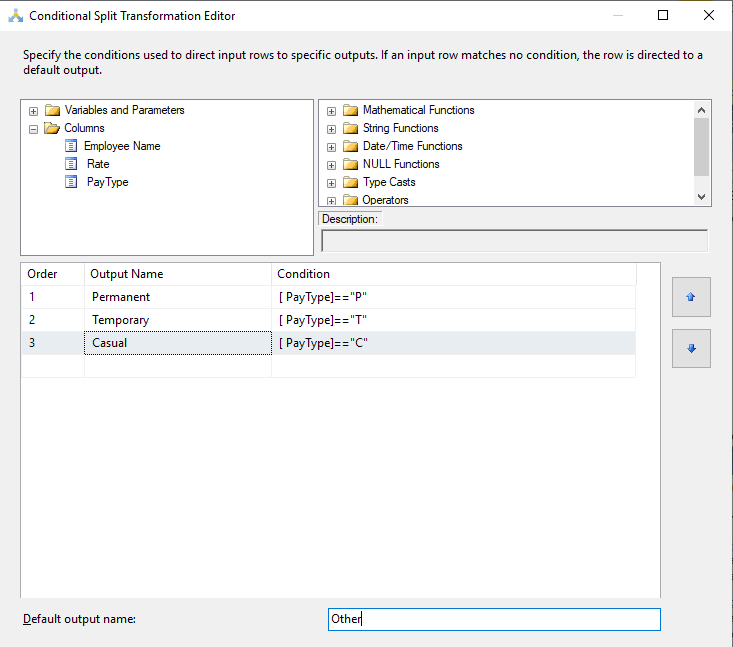733x647 pixels.
Task: Expand the Date/Time Functions node
Action: tap(331, 146)
